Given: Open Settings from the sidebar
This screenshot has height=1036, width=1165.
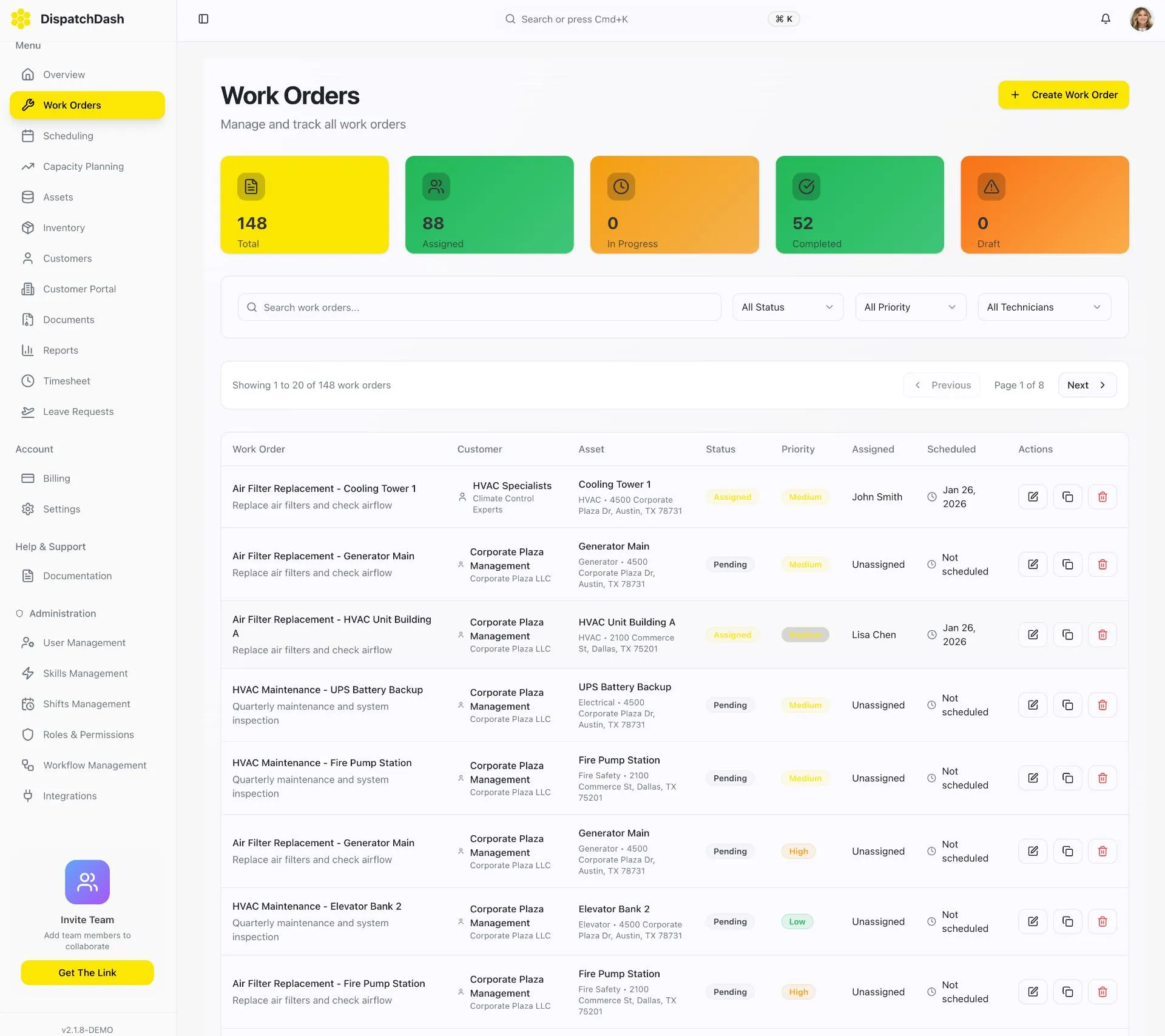Looking at the screenshot, I should pos(87,509).
